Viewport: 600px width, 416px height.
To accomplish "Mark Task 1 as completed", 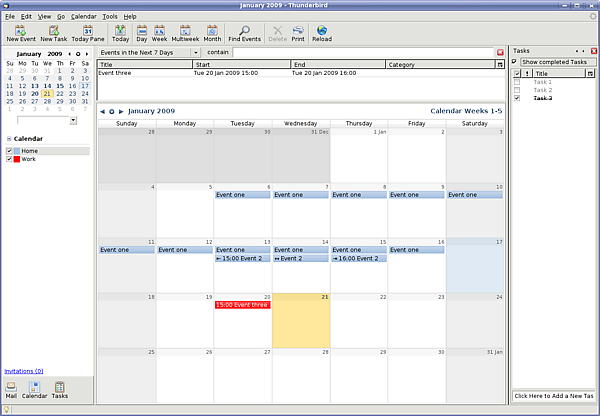I will click(516, 82).
